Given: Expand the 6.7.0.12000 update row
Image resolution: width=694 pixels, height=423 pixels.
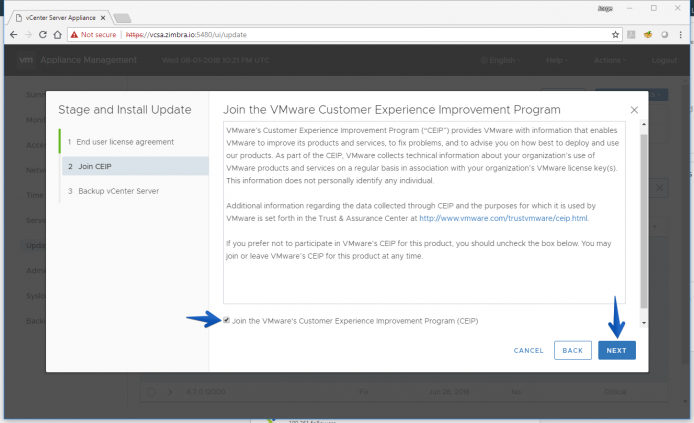Looking at the screenshot, I should click(170, 392).
